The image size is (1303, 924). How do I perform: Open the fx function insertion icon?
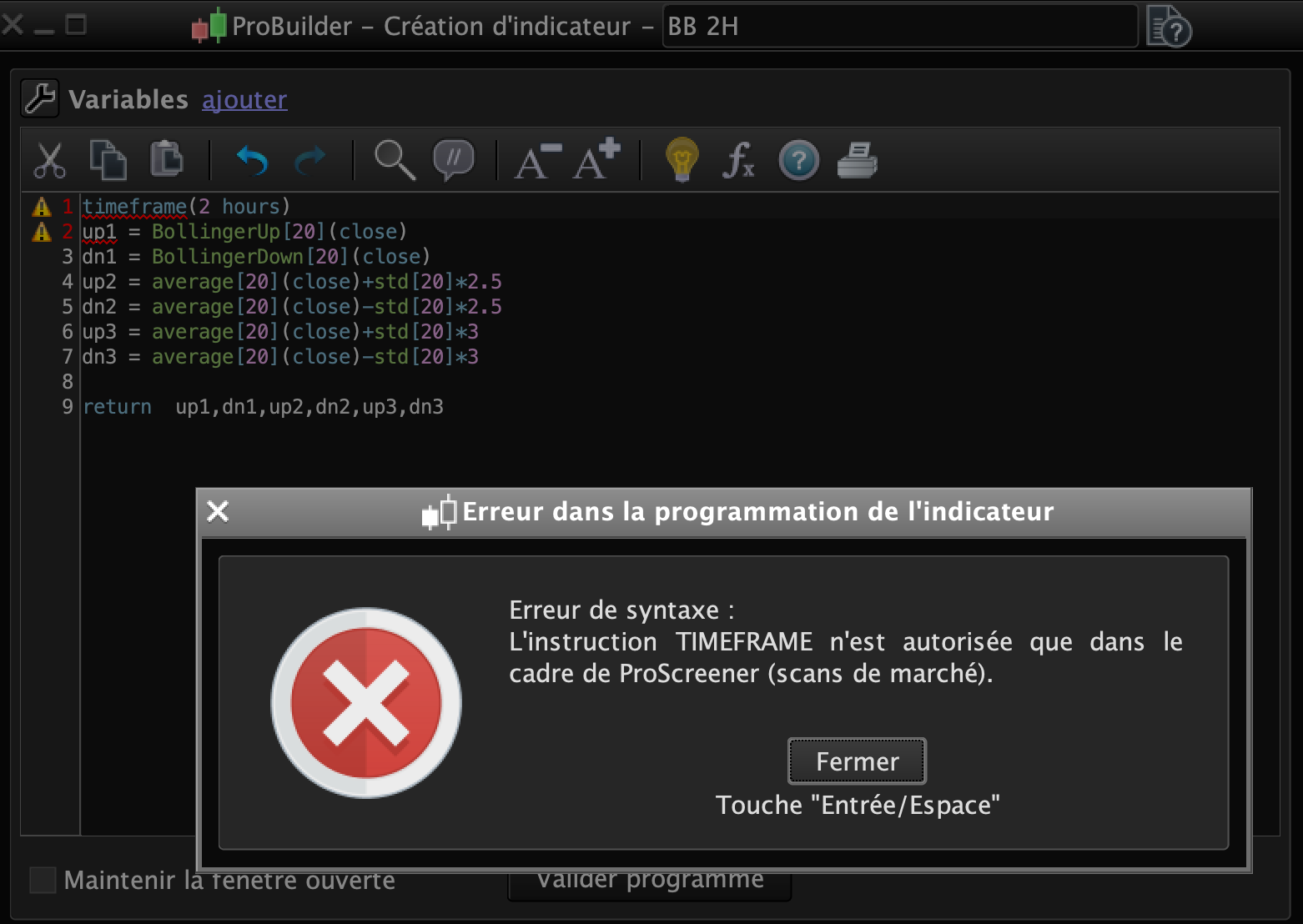pos(739,160)
